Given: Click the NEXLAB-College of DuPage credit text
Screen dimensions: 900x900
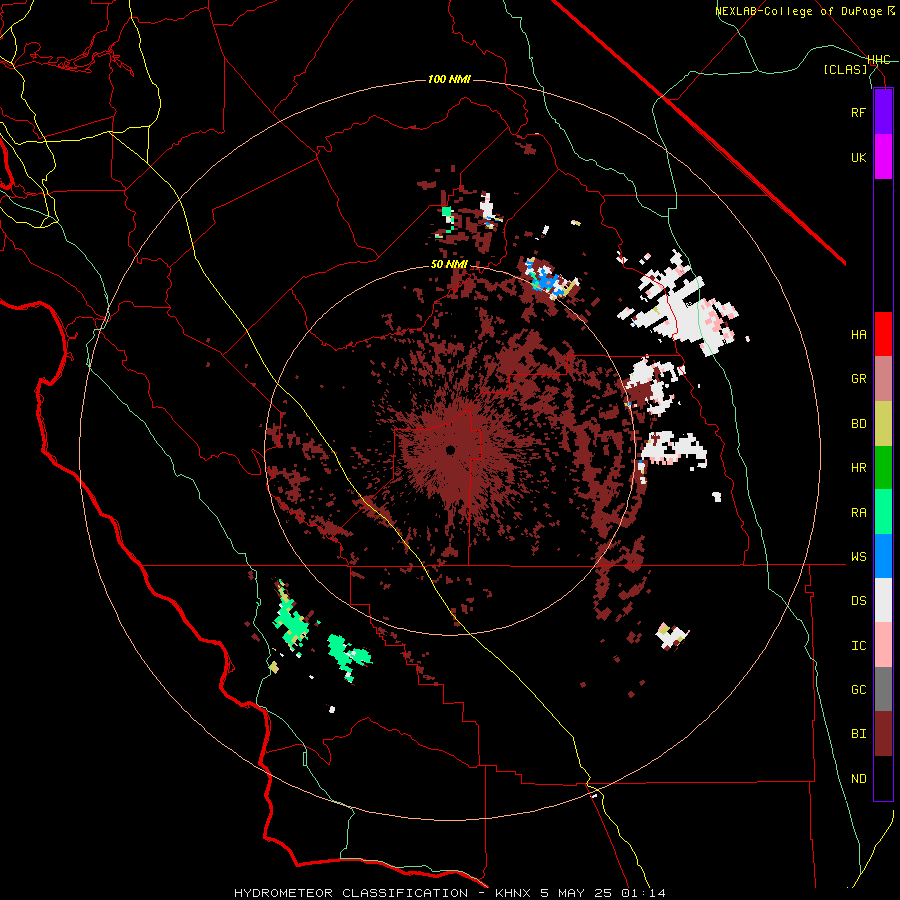Looking at the screenshot, I should coord(804,11).
